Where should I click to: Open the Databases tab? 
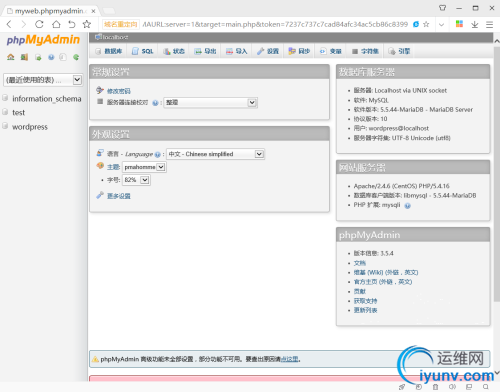click(109, 51)
